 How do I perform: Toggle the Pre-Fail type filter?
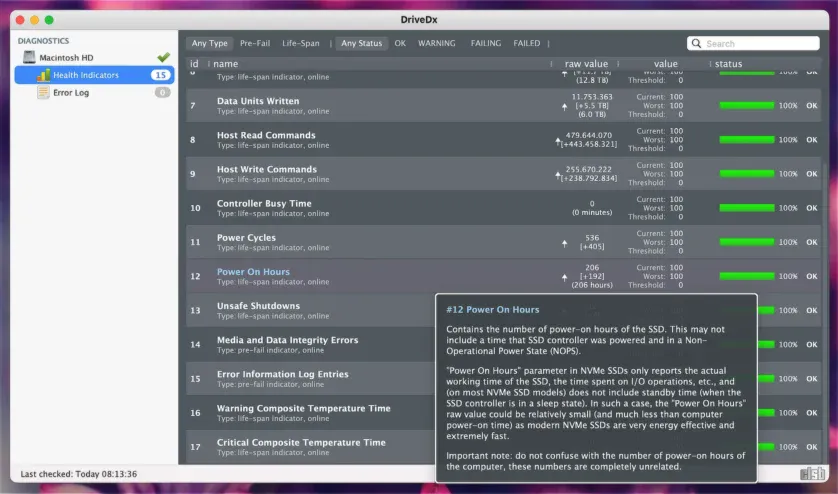[x=255, y=44]
